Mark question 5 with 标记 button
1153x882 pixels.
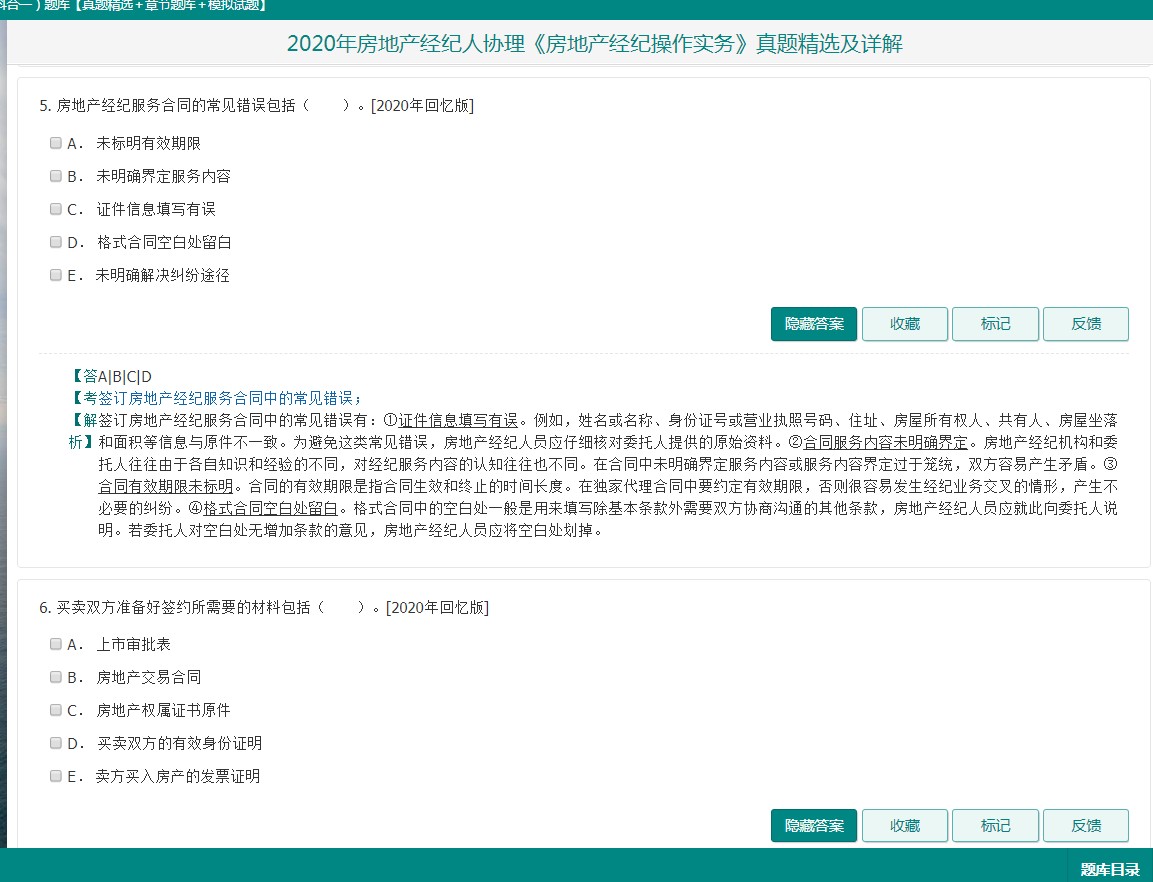[x=995, y=324]
